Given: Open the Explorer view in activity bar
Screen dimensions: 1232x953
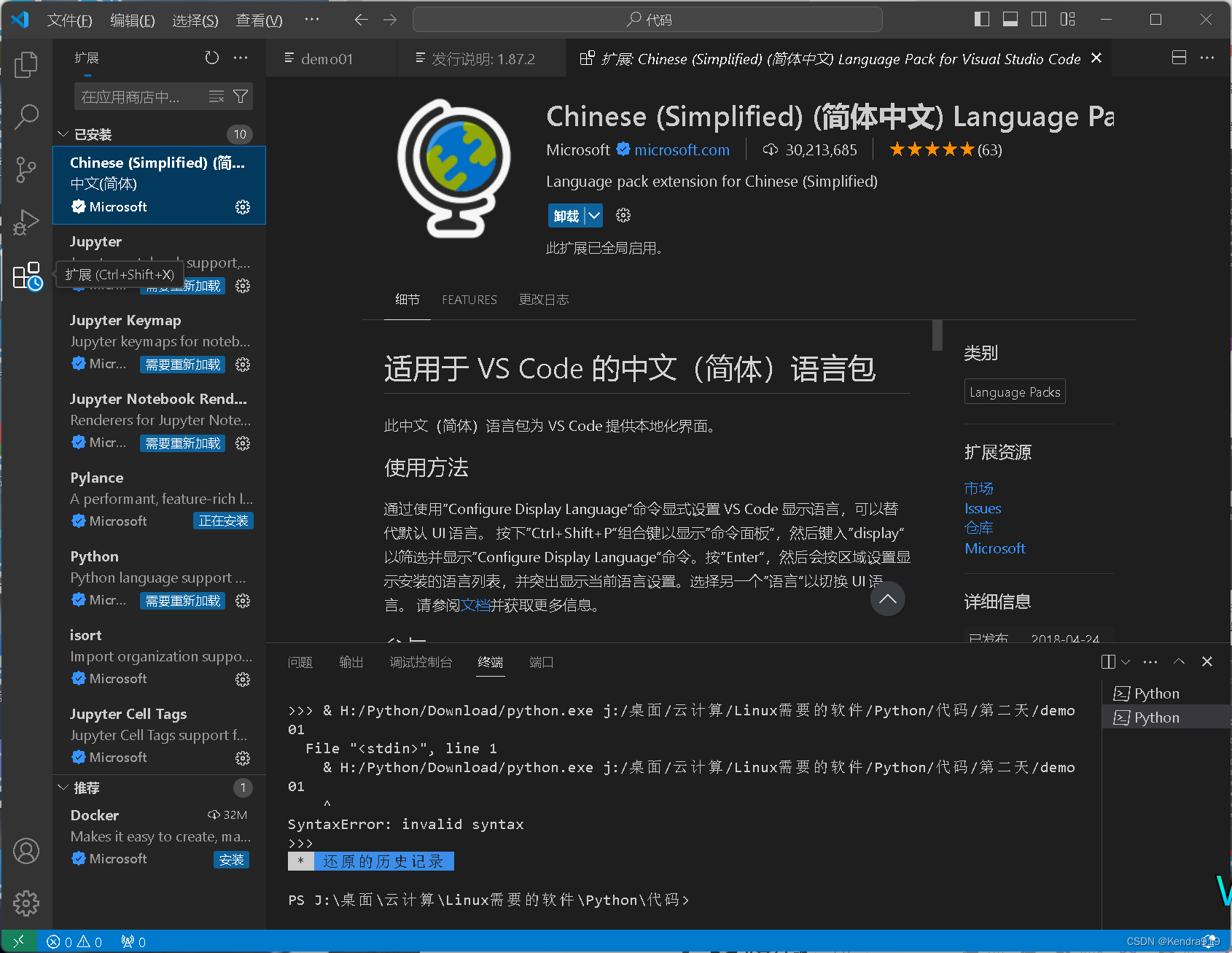Looking at the screenshot, I should pos(26,64).
